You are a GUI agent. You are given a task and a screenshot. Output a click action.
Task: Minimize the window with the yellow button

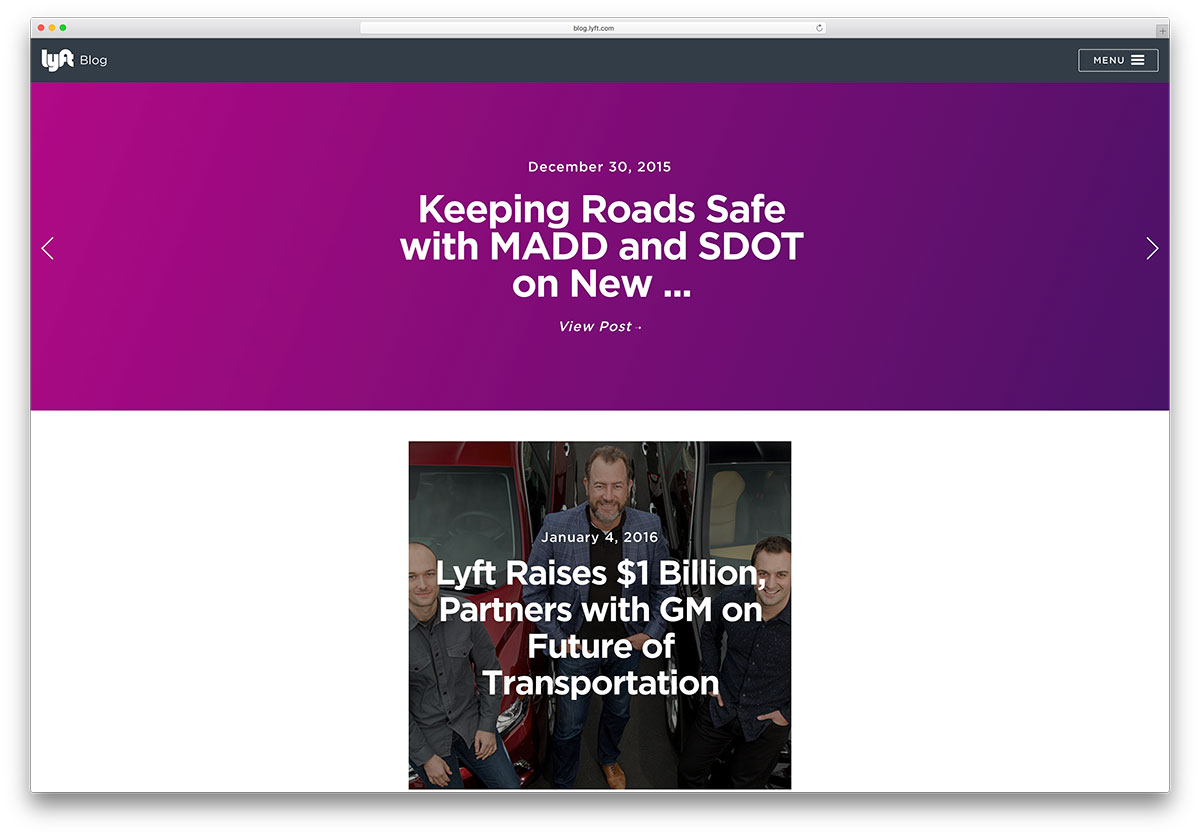coord(52,27)
